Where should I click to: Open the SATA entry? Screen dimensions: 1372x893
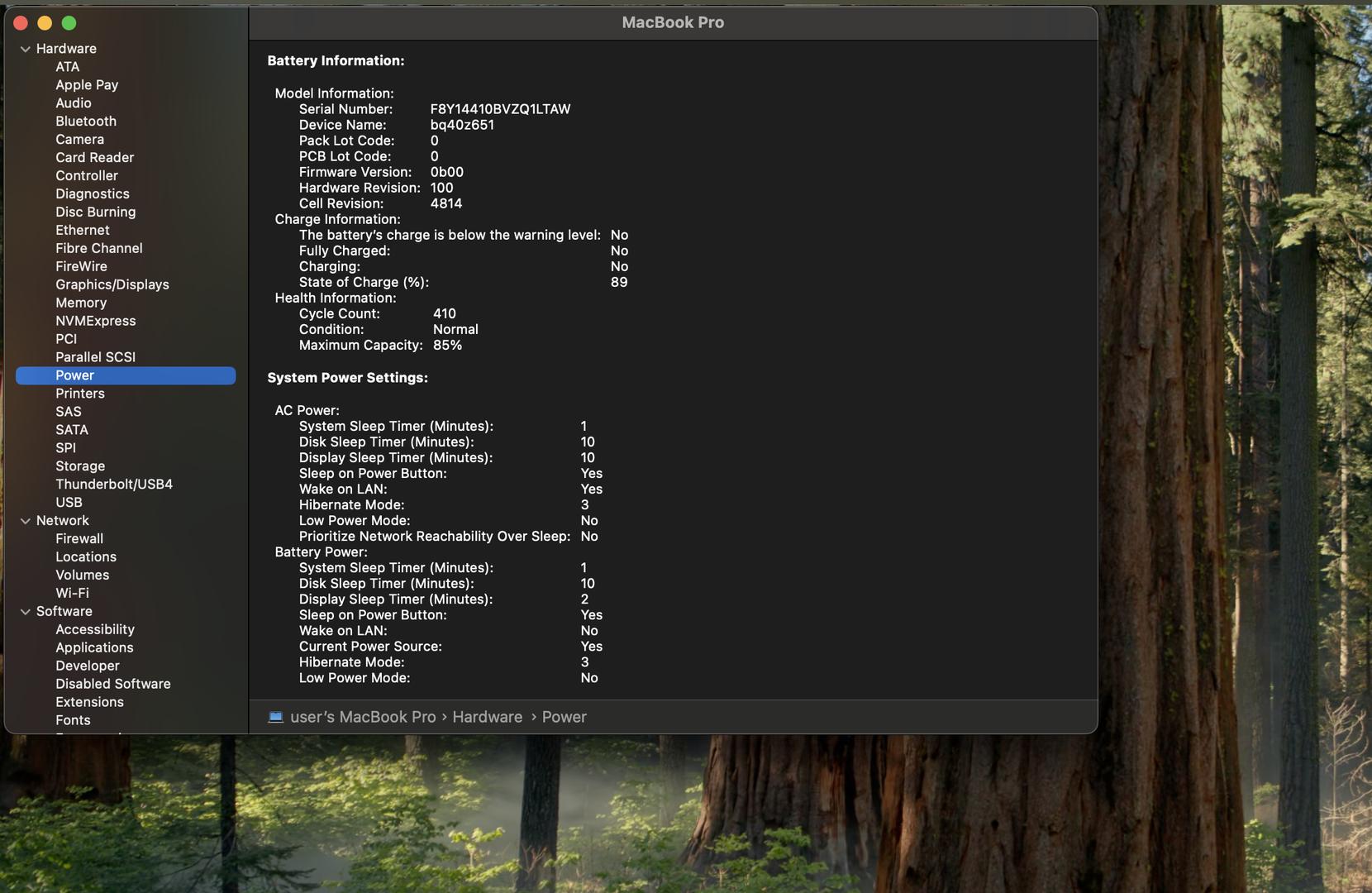click(x=72, y=431)
